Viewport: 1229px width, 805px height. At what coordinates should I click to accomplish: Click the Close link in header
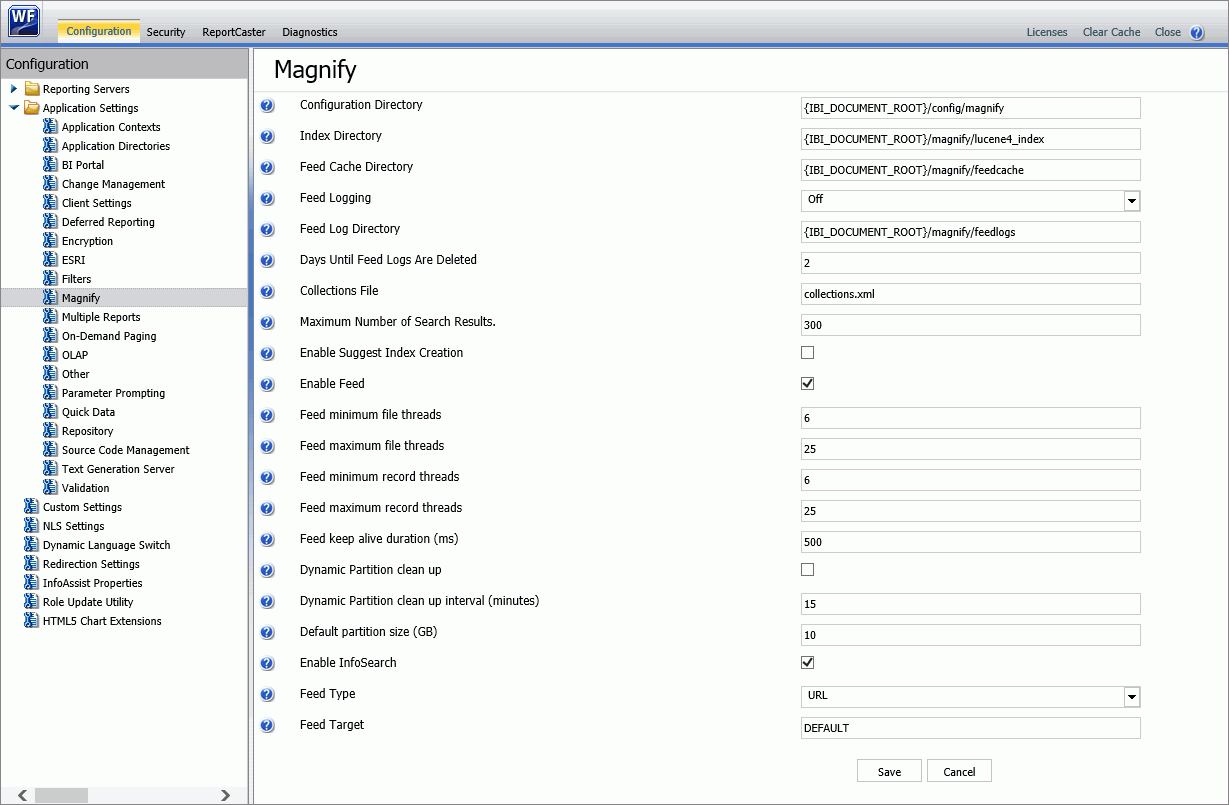tap(1168, 32)
